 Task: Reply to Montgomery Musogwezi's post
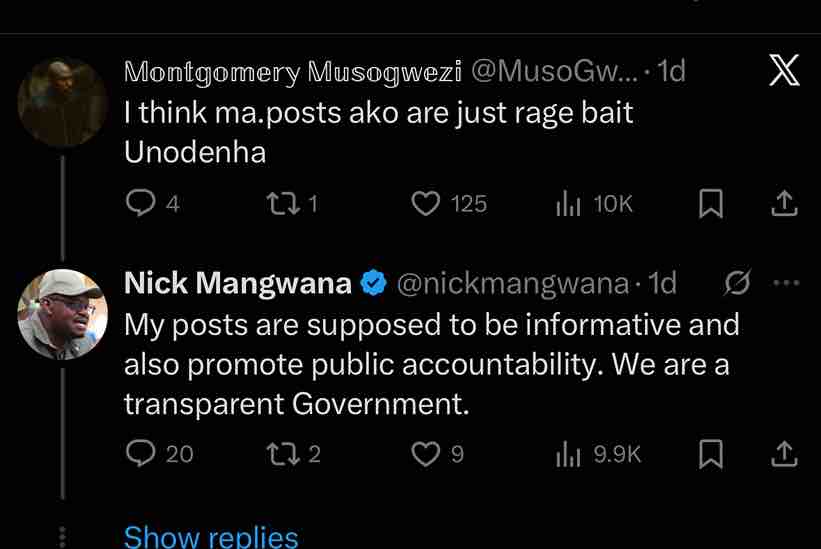139,203
